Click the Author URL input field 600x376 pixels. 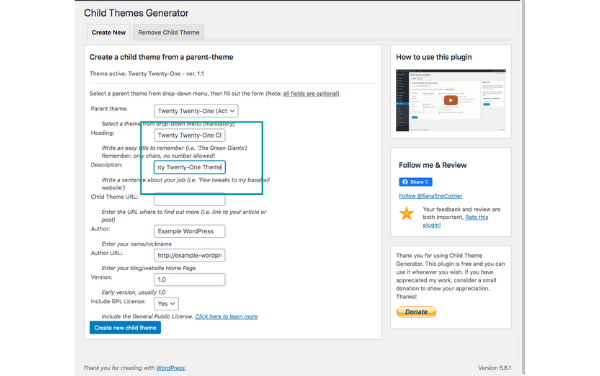pos(189,255)
